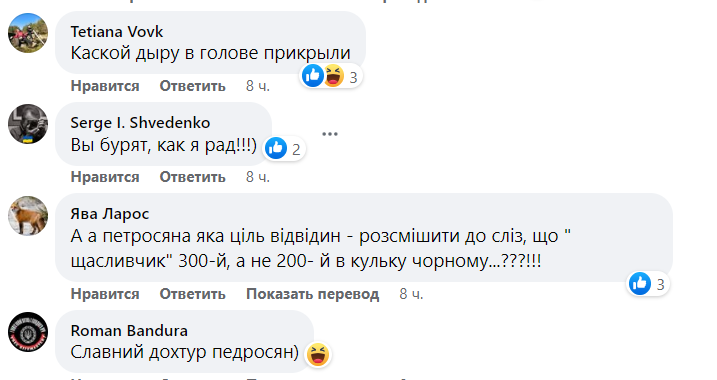
Task: View thumbs-up reaction on Ява Ларос comment
Action: (x=640, y=283)
